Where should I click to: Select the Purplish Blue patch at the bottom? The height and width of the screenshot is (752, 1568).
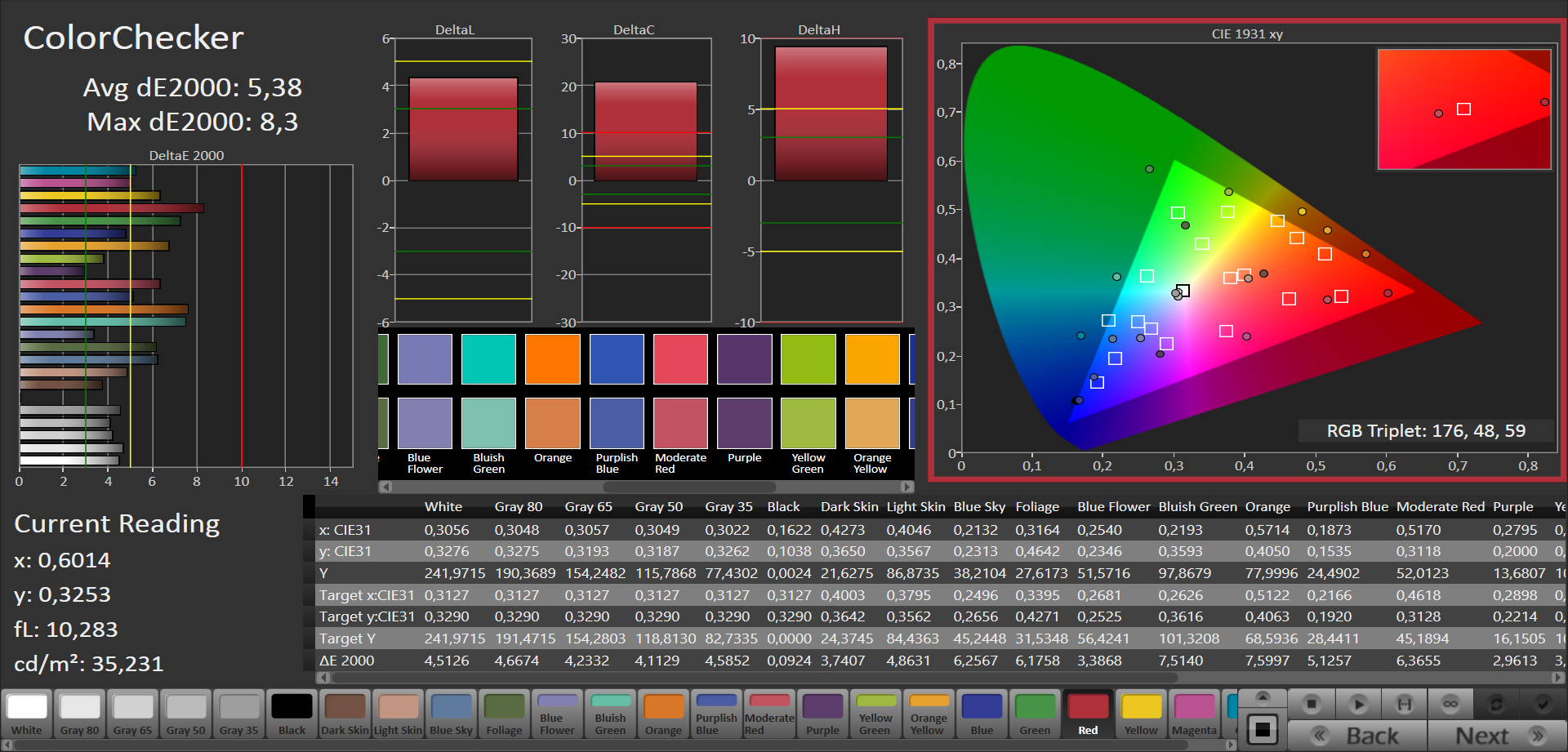(x=716, y=714)
